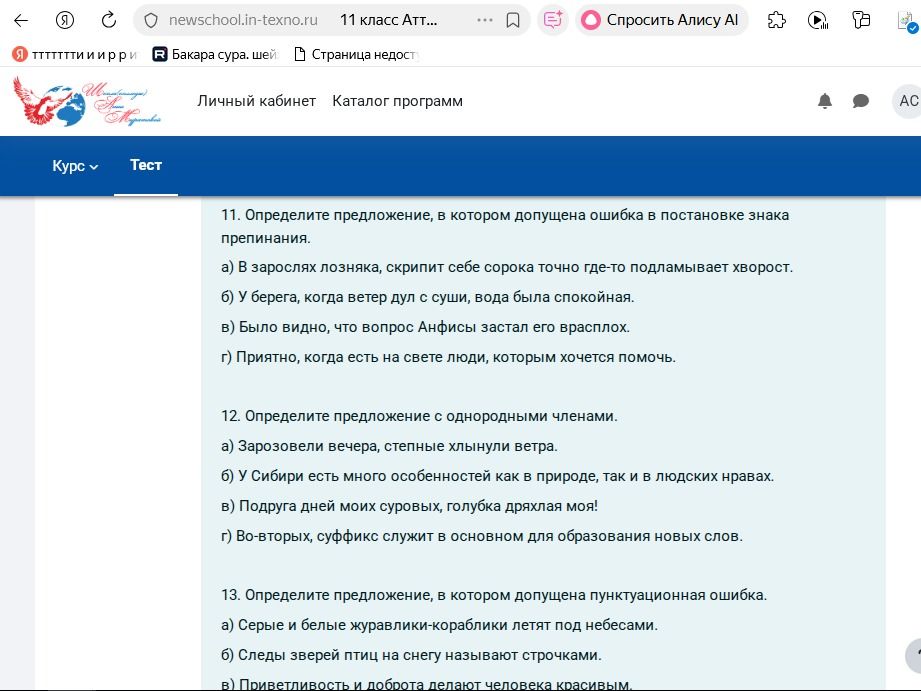
Task: Click answer б) Следы зверей птиц на снегу
Action: pos(411,655)
